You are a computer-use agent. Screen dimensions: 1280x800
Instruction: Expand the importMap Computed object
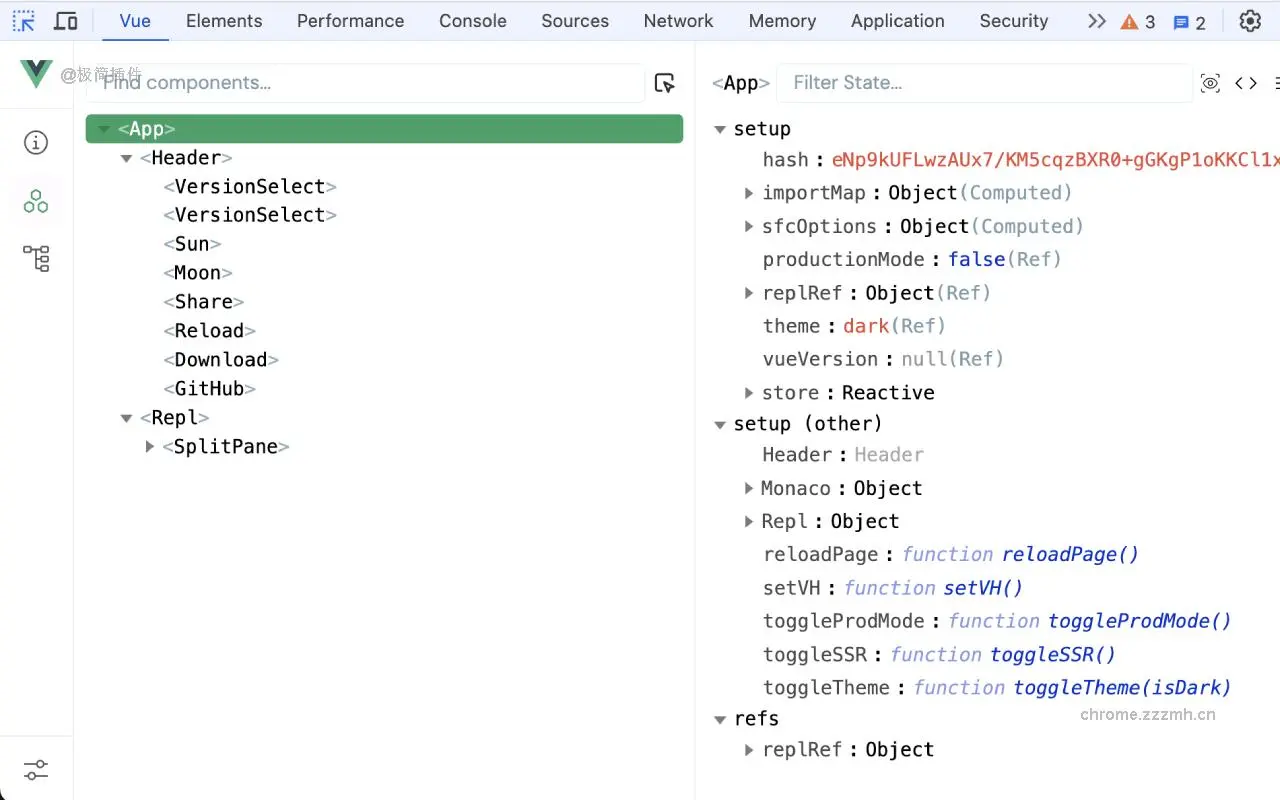click(x=749, y=193)
